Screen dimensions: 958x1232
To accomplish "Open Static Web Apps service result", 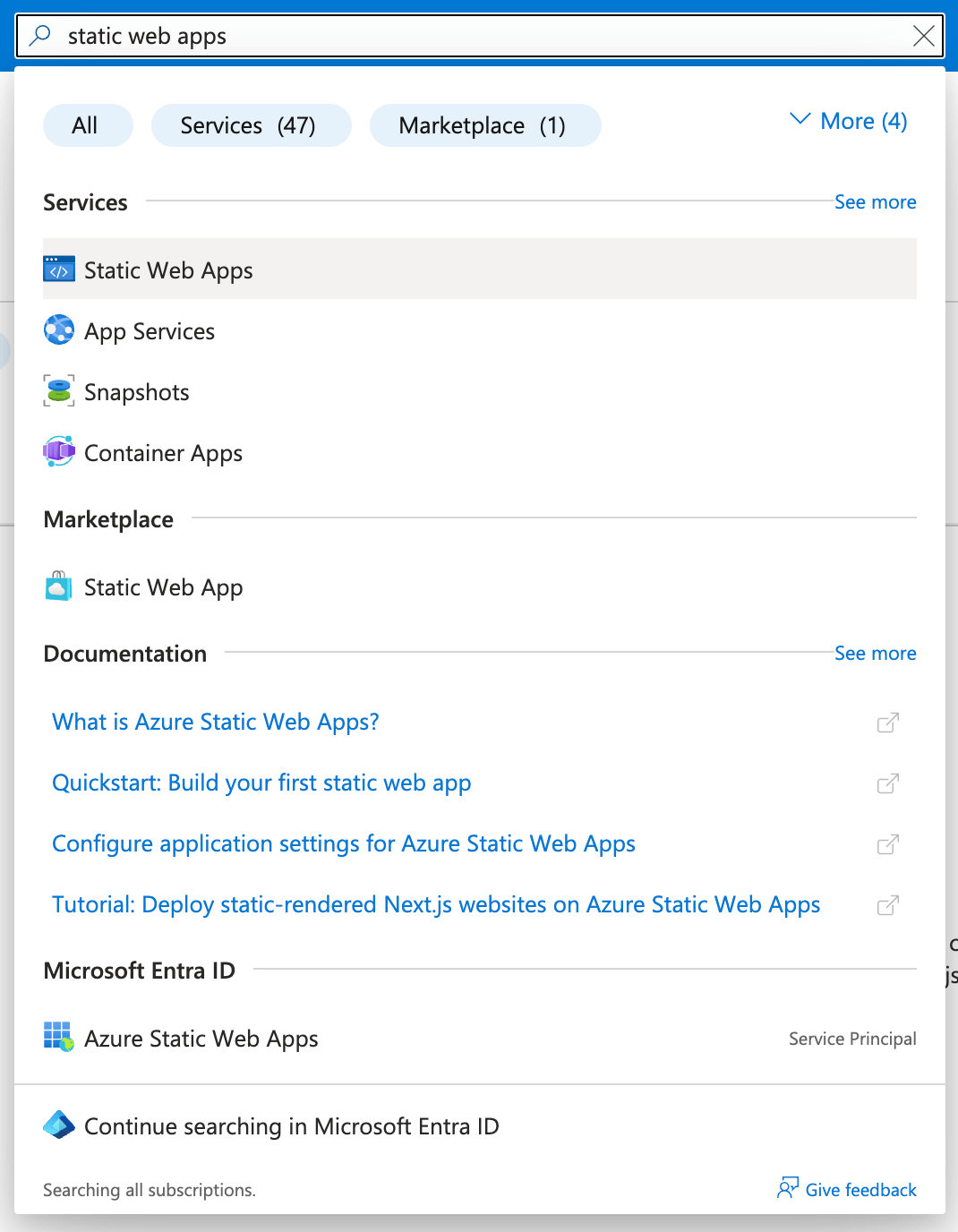I will pos(480,269).
